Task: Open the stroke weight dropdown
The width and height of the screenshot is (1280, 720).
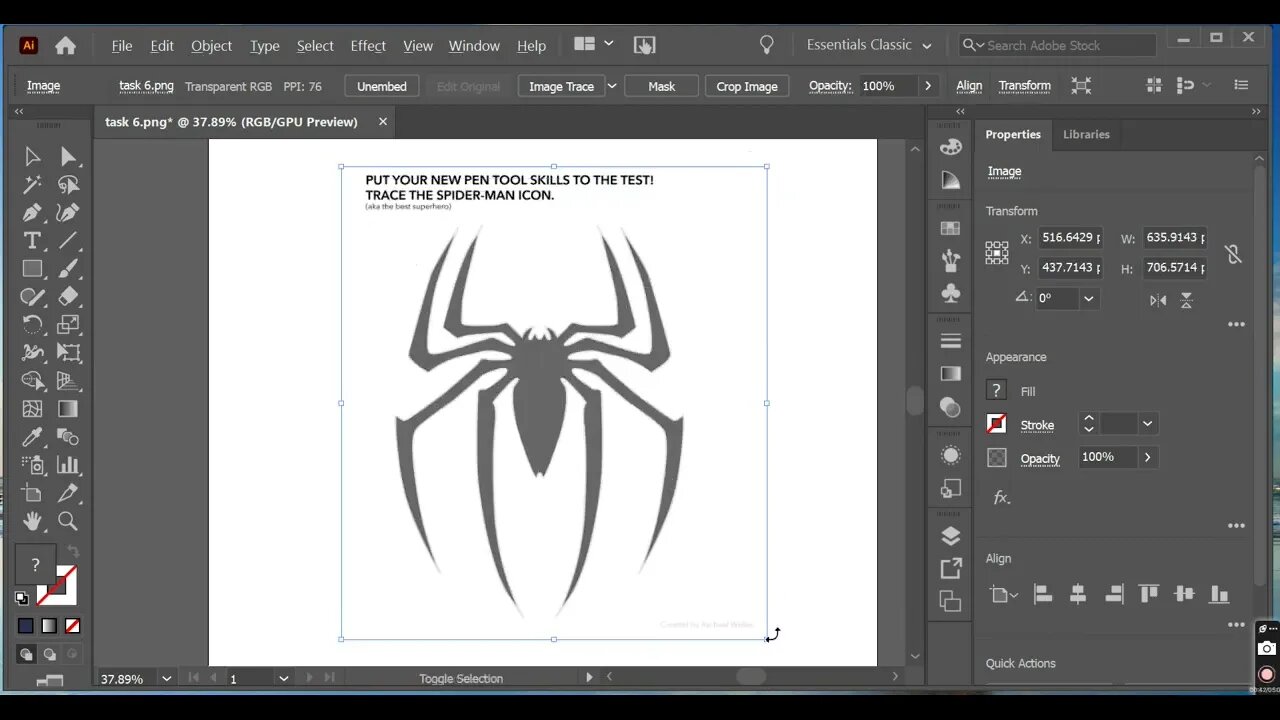Action: click(1147, 424)
